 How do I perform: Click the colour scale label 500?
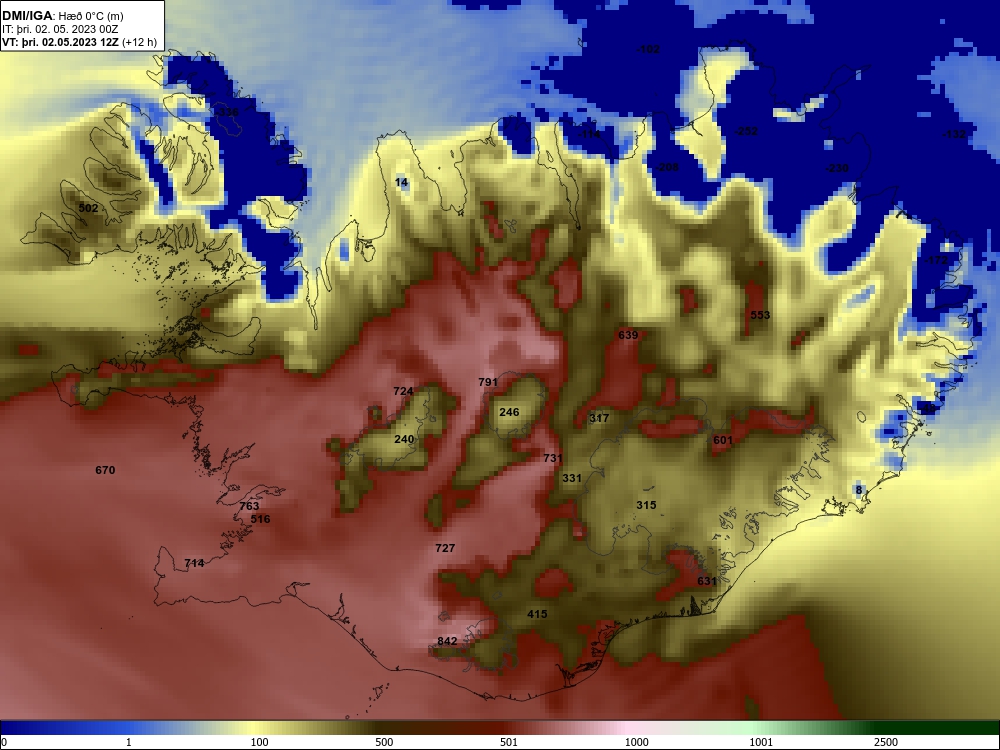(x=384, y=743)
